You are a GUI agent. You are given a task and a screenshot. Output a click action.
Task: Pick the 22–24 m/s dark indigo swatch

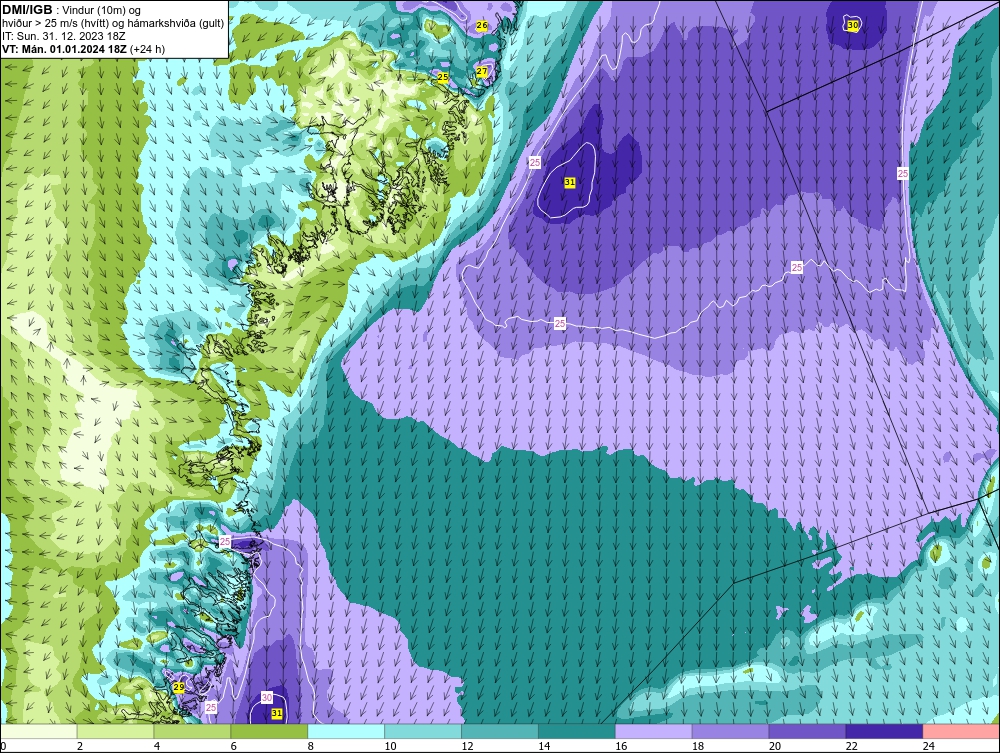(x=885, y=731)
